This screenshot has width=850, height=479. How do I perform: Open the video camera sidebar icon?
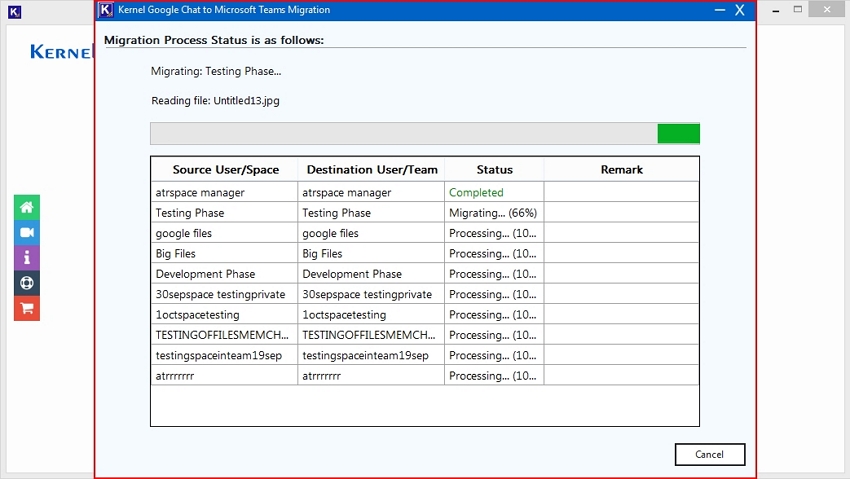pos(27,233)
